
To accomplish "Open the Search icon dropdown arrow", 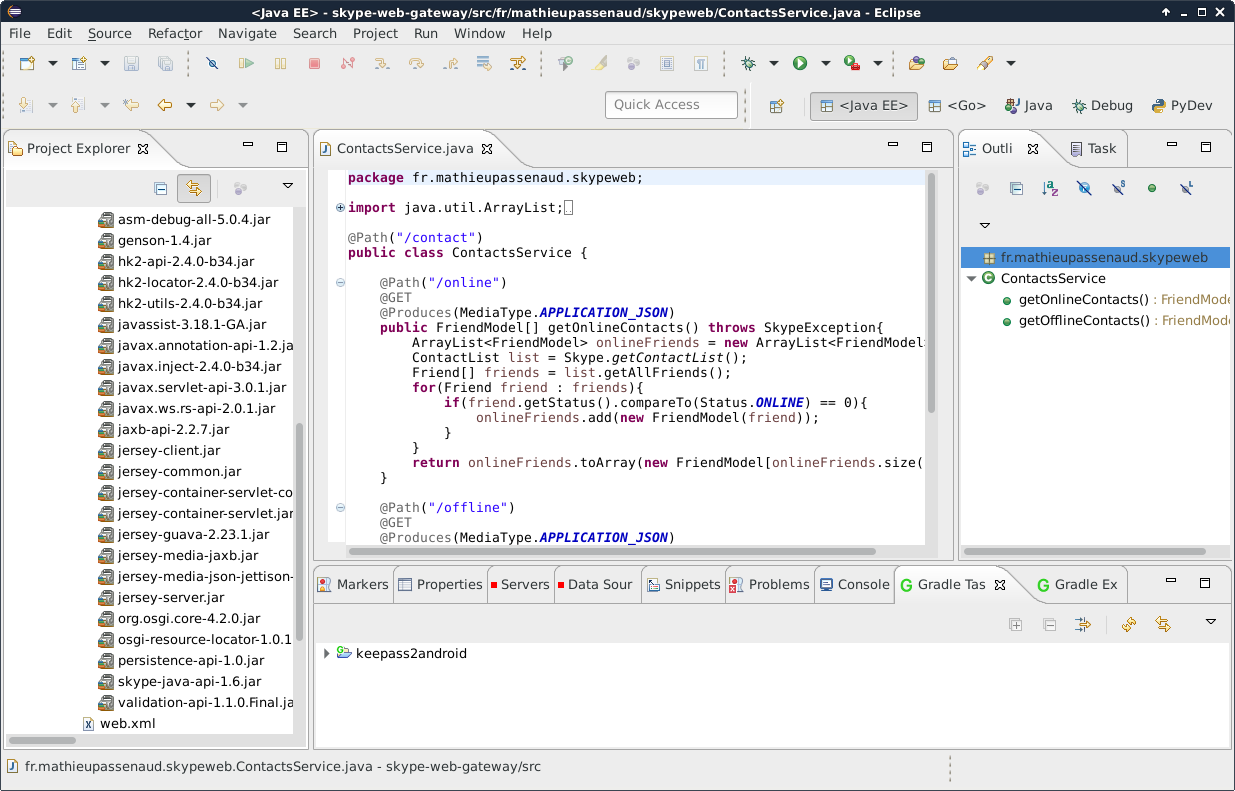I will click(1011, 63).
